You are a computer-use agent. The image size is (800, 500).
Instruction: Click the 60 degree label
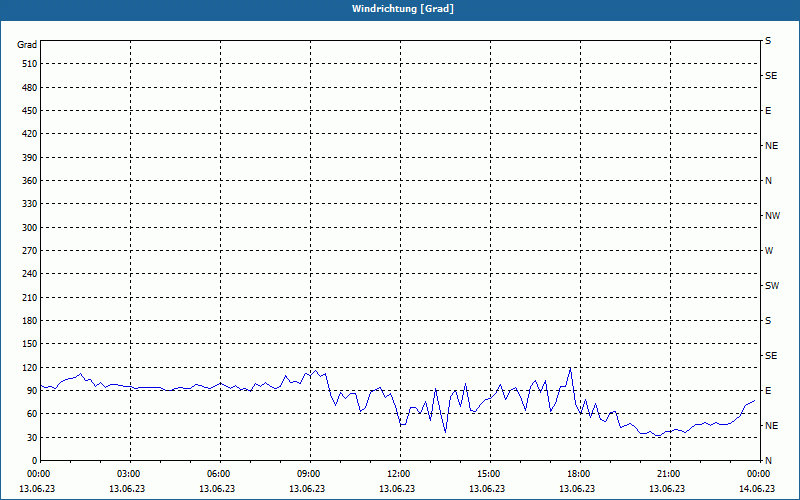[32, 414]
